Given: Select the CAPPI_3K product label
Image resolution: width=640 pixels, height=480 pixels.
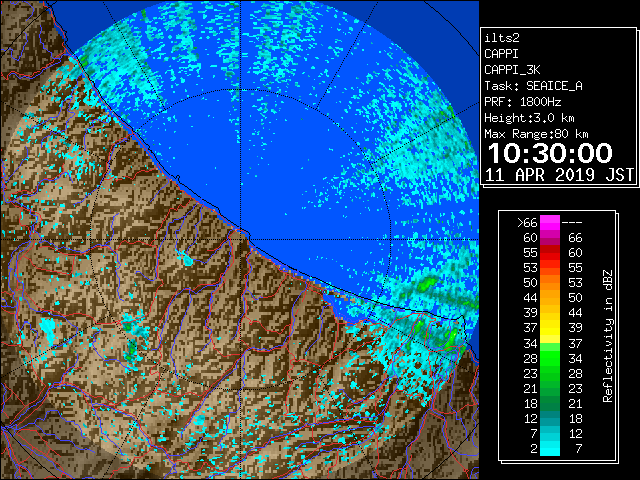Looking at the screenshot, I should 512,70.
